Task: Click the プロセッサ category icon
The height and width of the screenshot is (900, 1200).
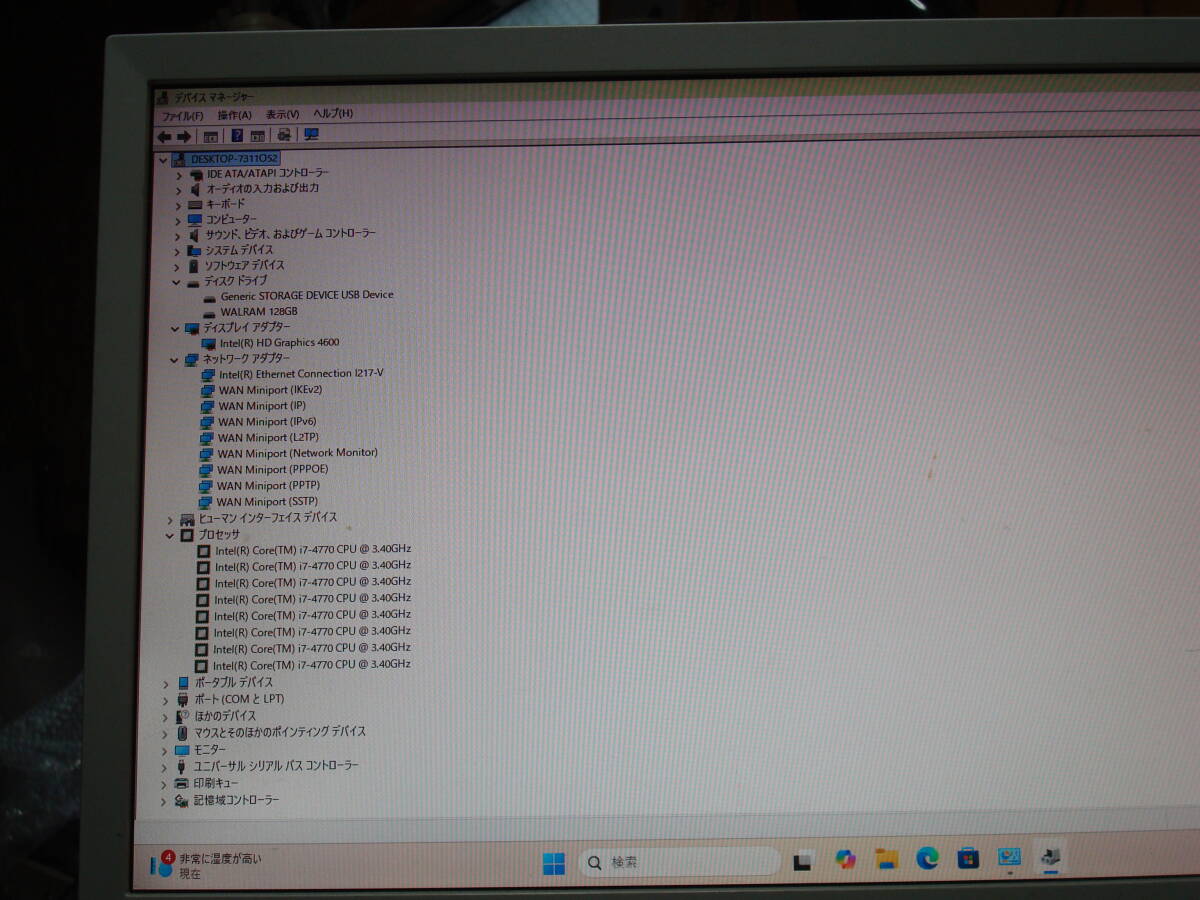Action: 187,535
